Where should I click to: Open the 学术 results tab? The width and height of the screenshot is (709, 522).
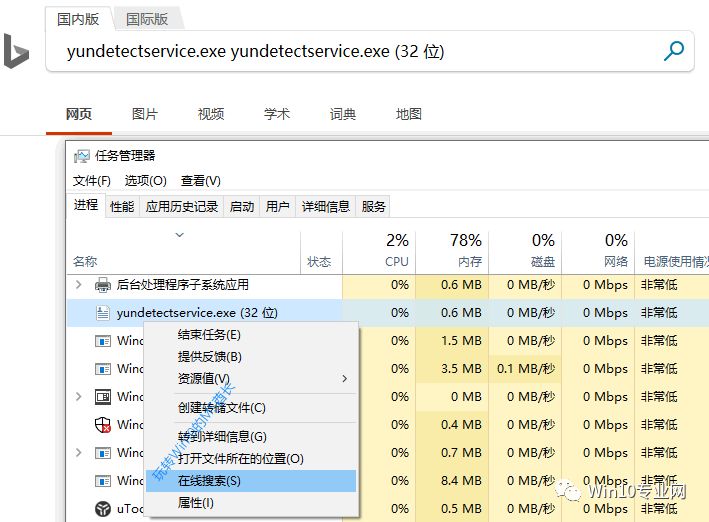tap(277, 114)
